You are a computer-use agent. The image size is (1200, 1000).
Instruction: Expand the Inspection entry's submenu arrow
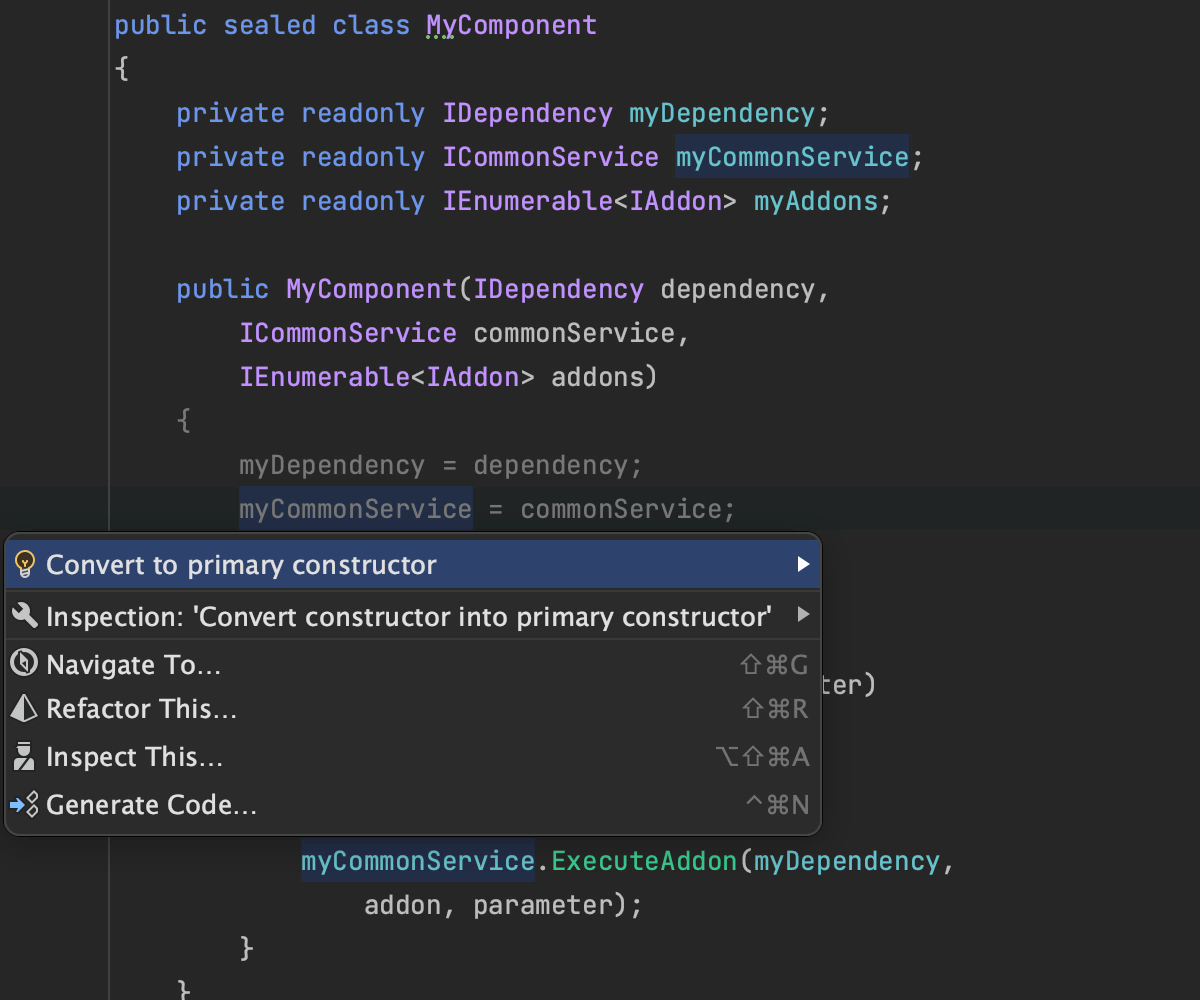point(802,615)
